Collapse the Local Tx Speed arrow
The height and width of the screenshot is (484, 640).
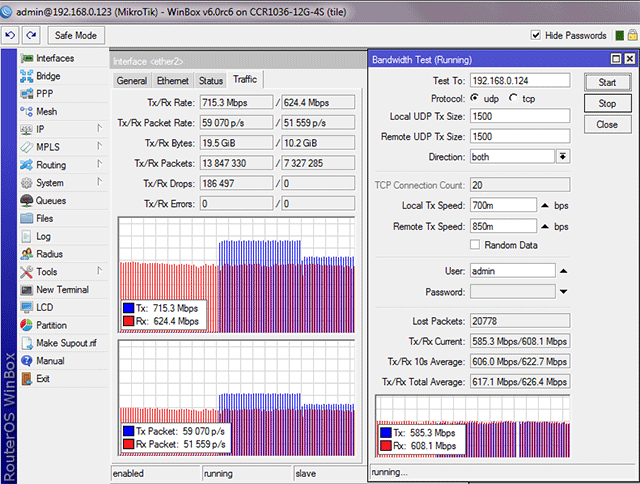click(545, 205)
